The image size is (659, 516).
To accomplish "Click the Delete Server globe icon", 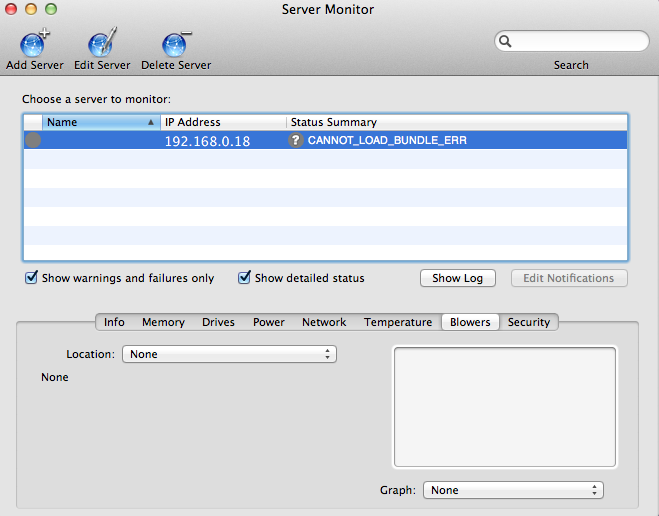I will (176, 44).
